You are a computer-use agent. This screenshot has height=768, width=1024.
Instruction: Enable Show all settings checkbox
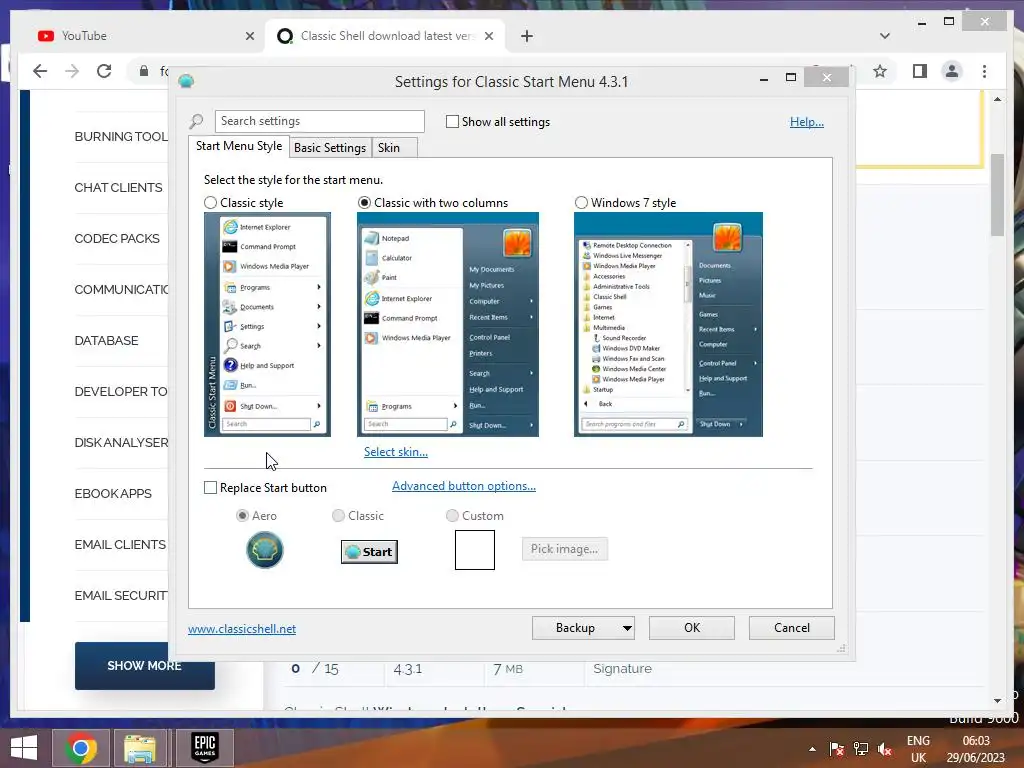coord(452,121)
